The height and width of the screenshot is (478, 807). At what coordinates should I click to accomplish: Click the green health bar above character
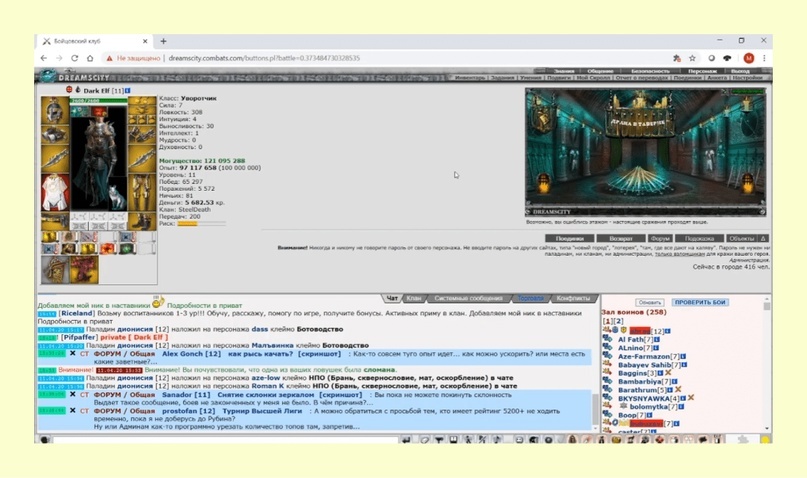tap(98, 101)
